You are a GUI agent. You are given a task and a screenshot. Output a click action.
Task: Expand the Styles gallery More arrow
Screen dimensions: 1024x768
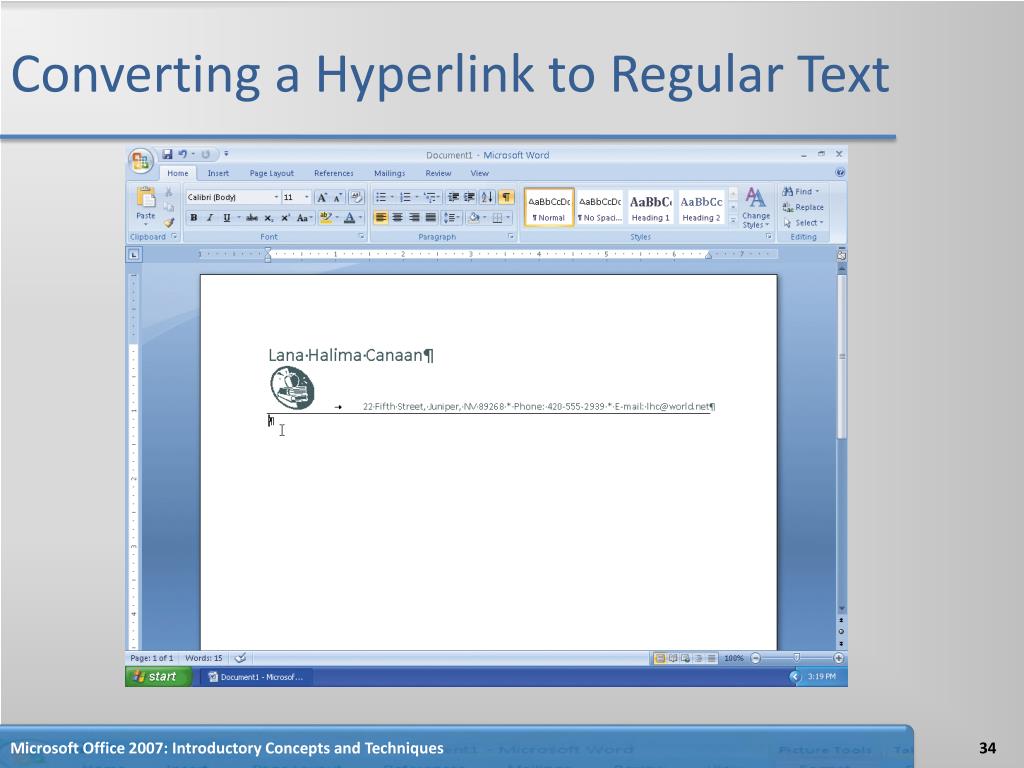pos(733,221)
